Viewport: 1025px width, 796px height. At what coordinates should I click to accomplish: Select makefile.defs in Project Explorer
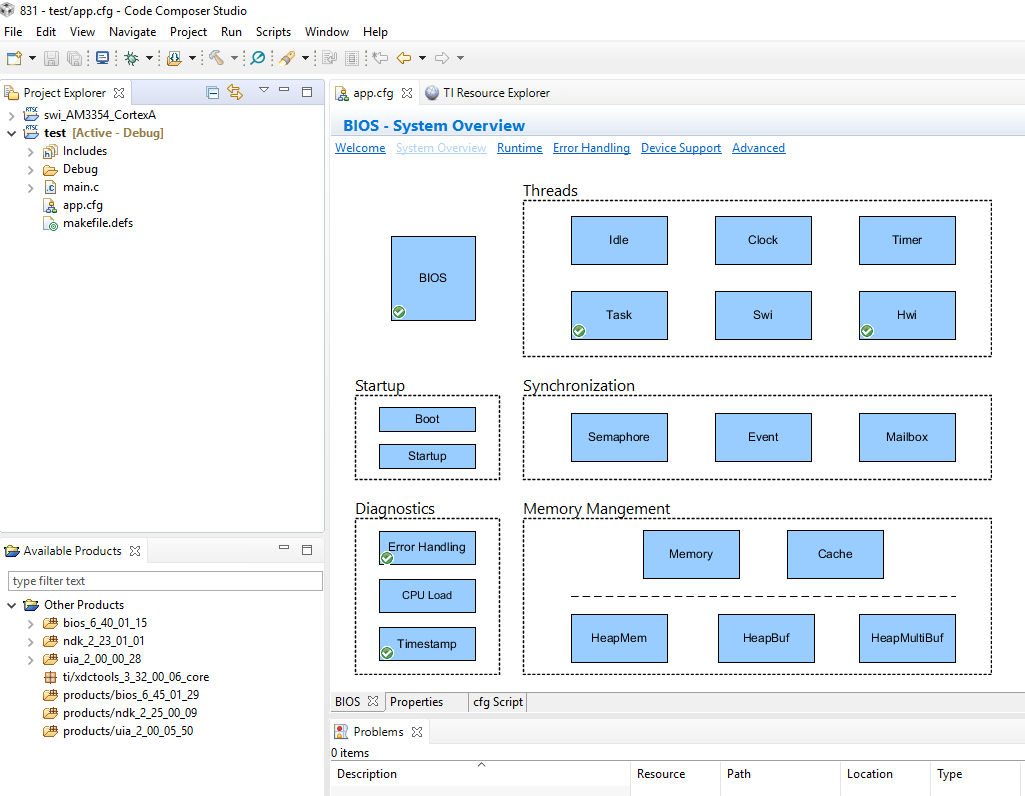(x=97, y=224)
